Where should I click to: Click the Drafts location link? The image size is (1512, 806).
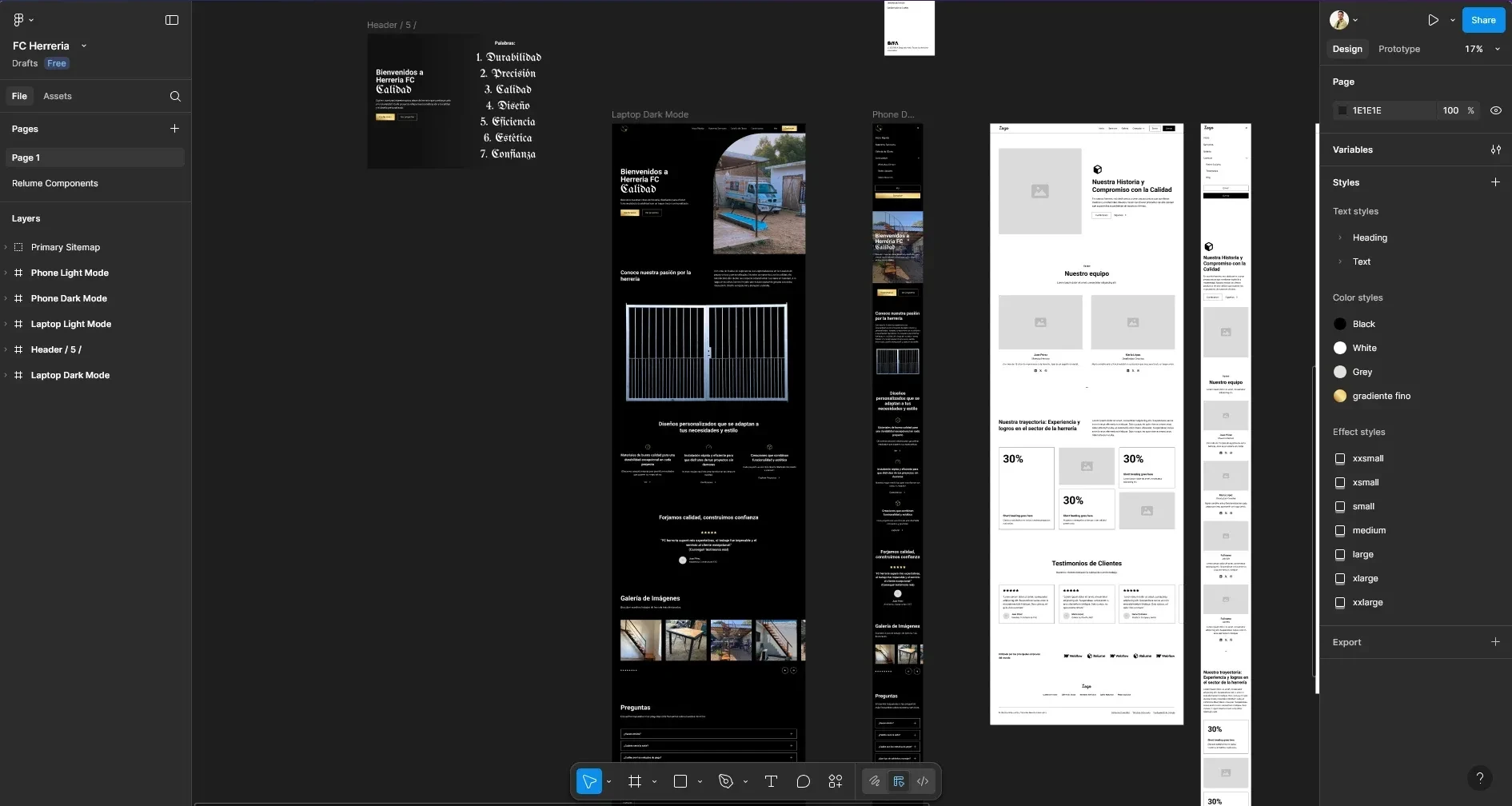25,63
